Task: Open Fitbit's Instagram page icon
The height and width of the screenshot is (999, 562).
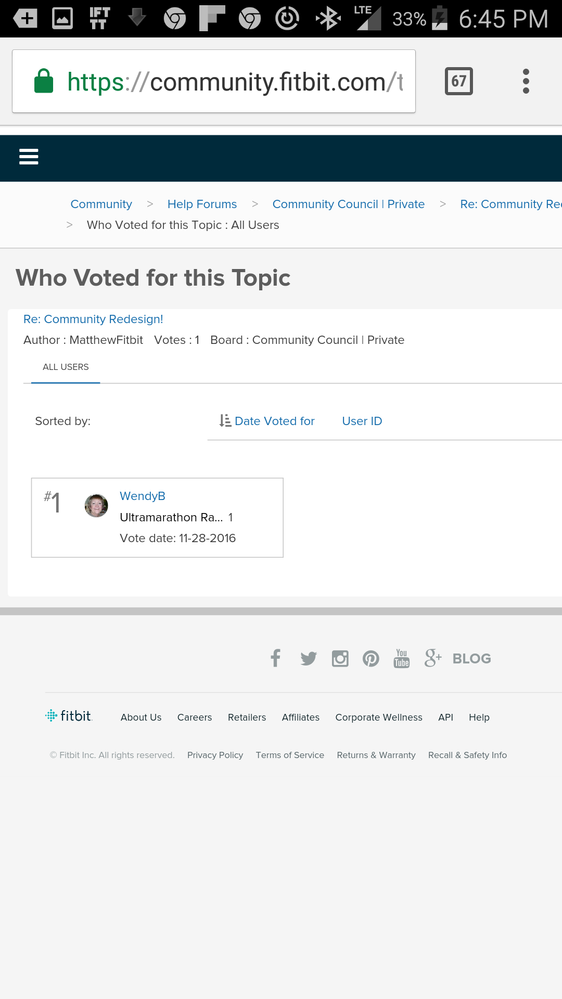Action: (340, 659)
